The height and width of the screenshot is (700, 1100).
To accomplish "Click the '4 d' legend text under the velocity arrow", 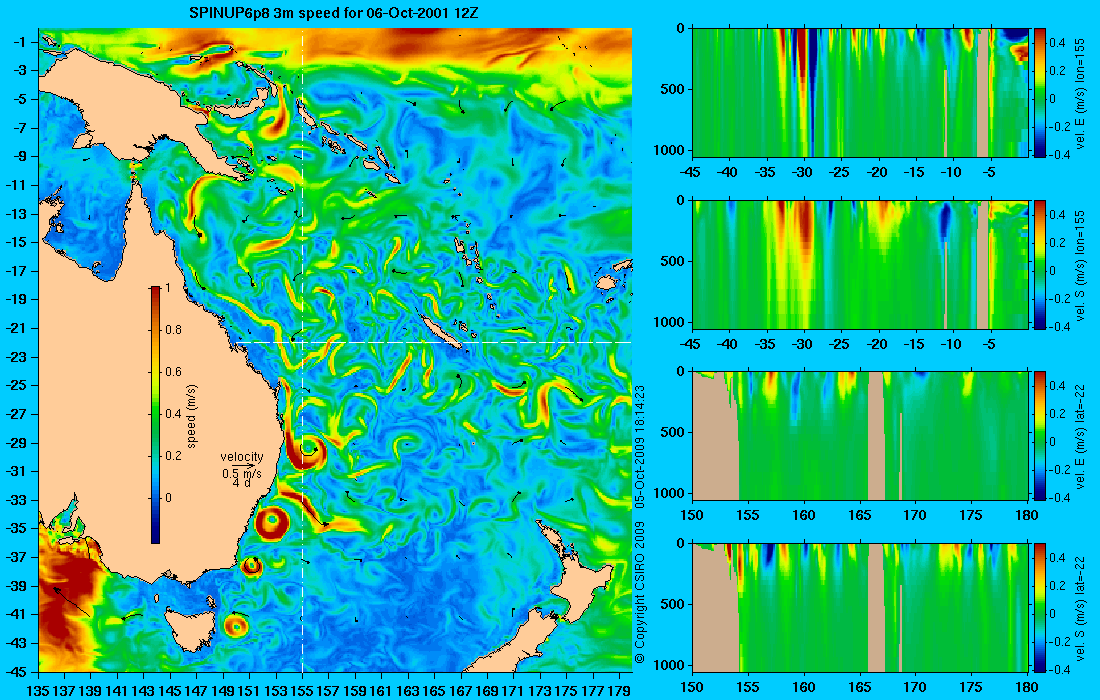I will coord(242,483).
